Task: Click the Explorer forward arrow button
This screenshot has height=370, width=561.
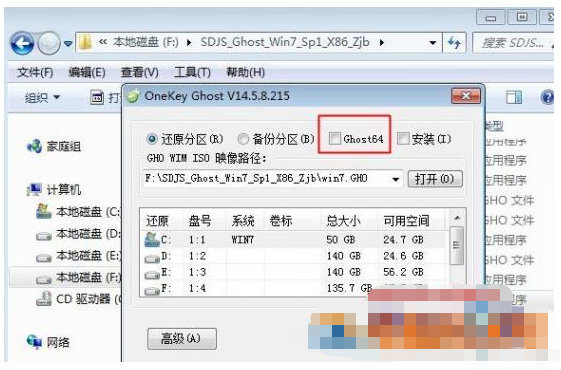Action: click(49, 43)
